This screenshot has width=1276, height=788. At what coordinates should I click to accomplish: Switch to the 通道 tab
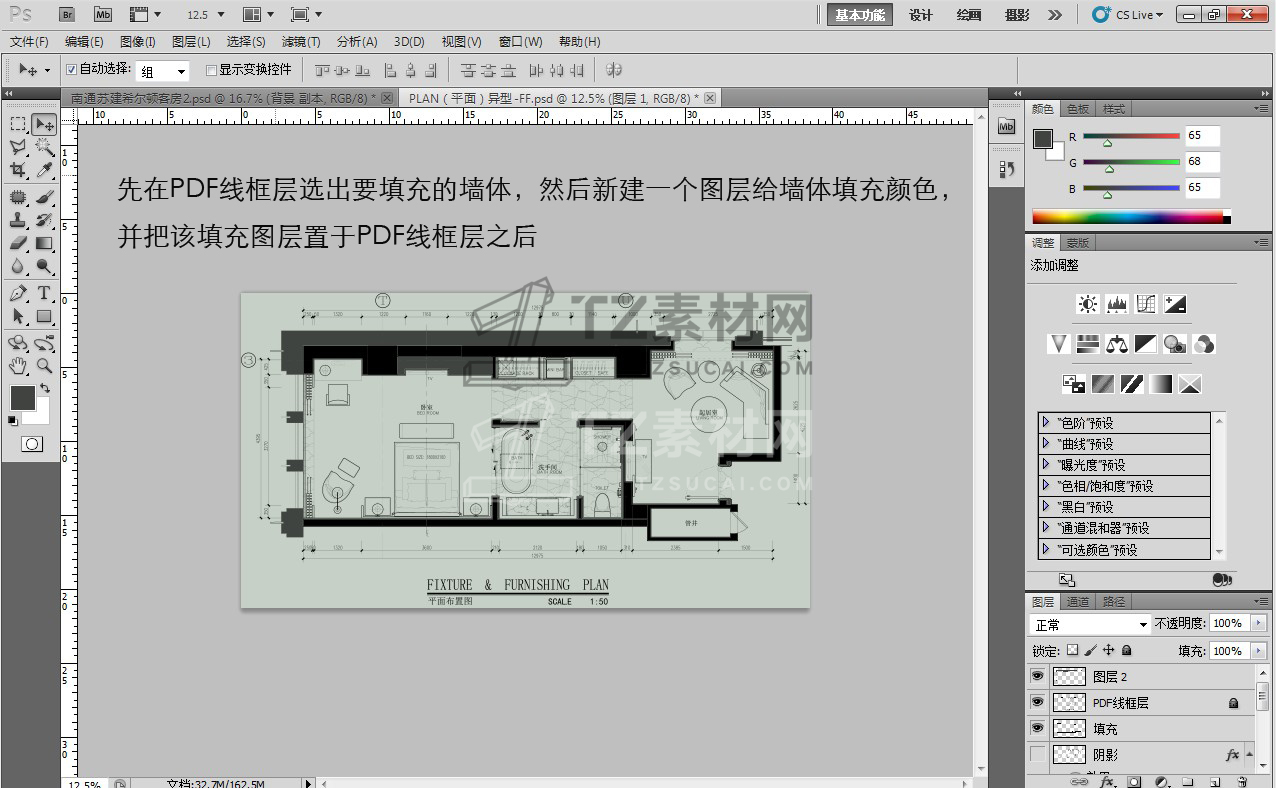tap(1077, 602)
